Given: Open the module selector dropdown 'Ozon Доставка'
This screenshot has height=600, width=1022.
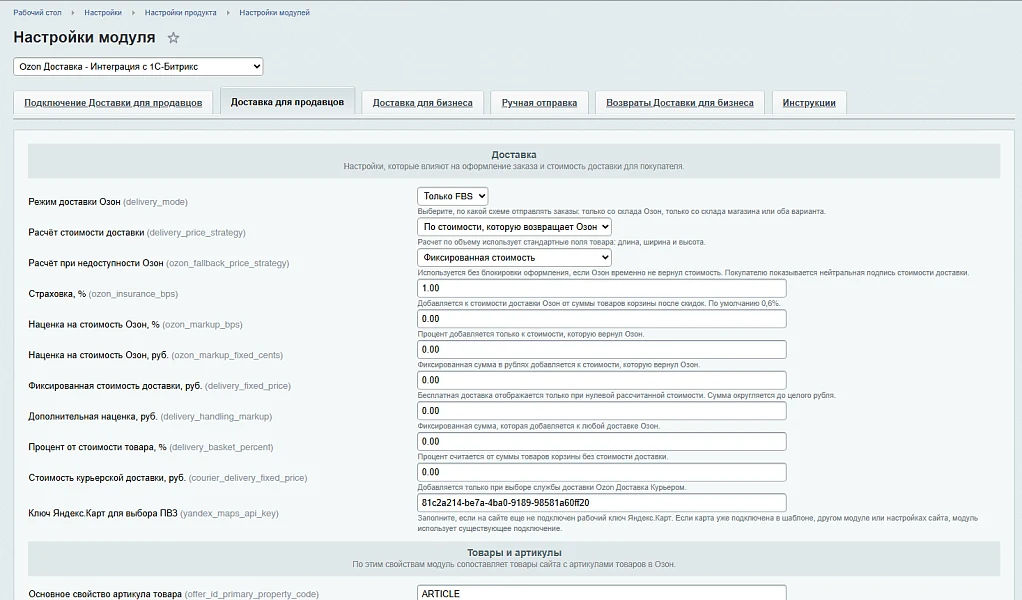Looking at the screenshot, I should (138, 66).
